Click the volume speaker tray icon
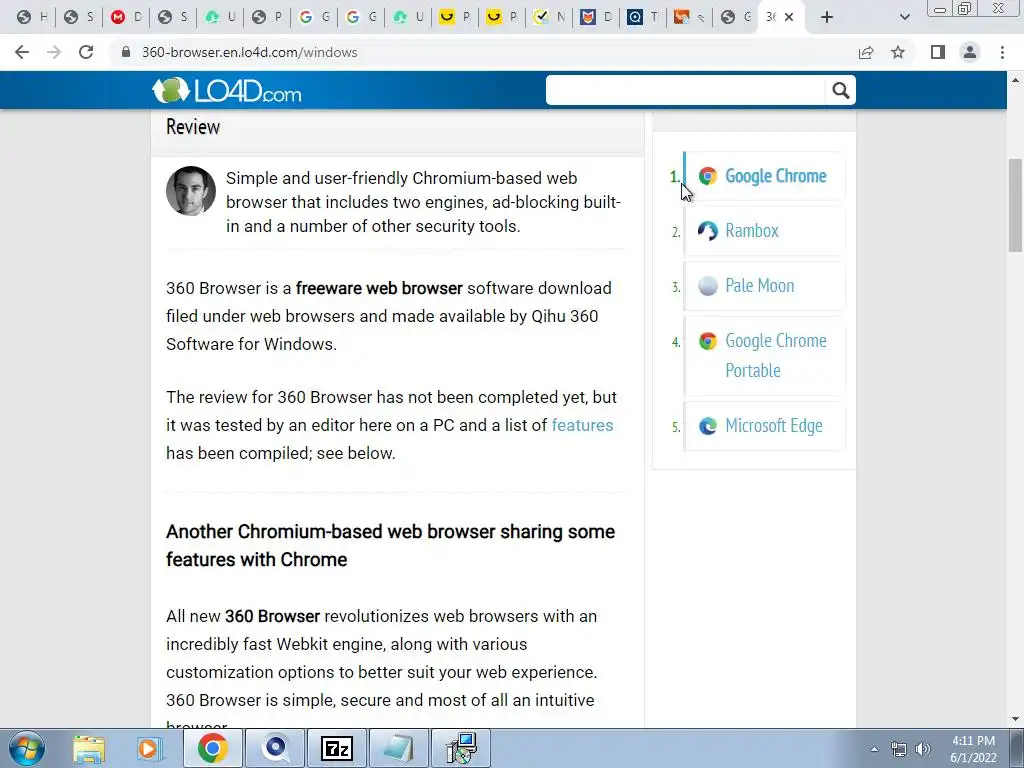This screenshot has width=1024, height=768. [922, 749]
